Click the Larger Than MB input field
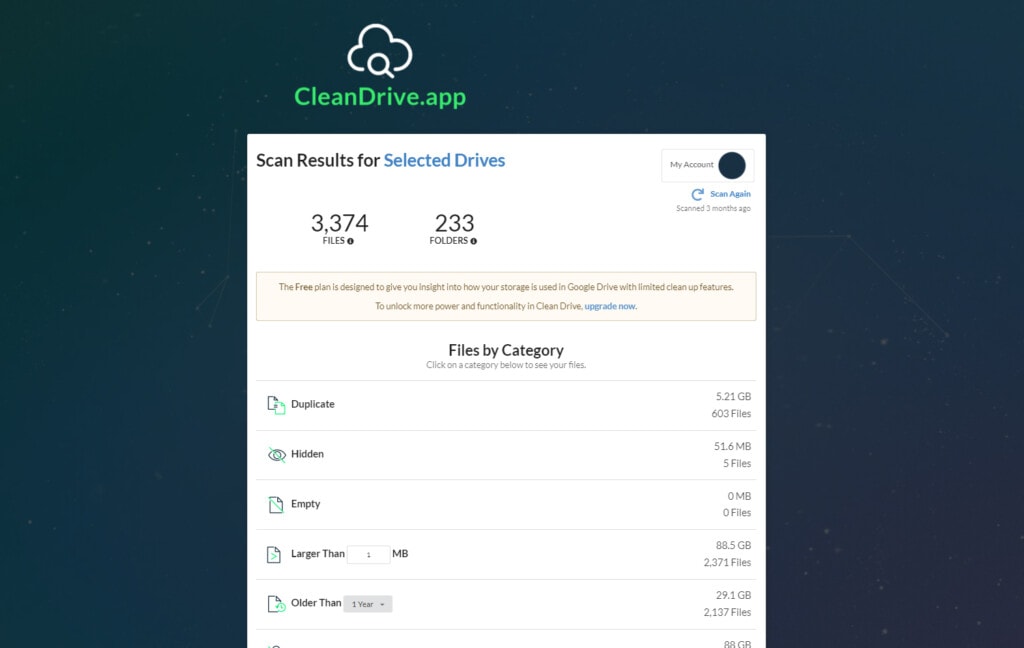 [x=368, y=555]
